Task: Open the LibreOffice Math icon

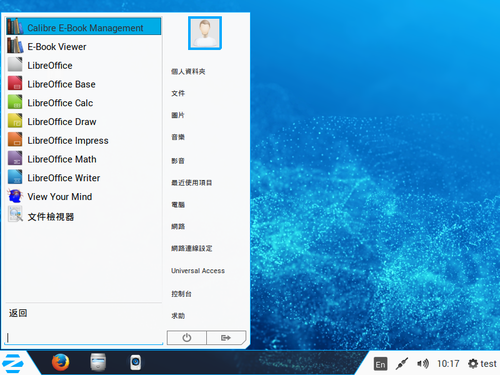Action: point(15,158)
